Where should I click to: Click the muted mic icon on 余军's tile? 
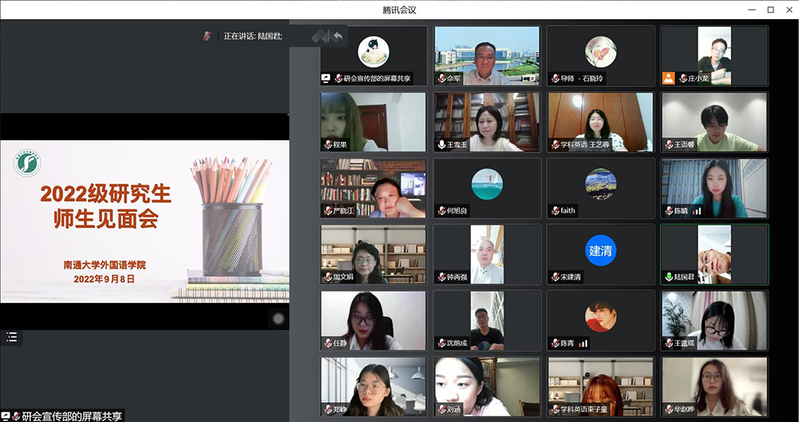[440, 78]
